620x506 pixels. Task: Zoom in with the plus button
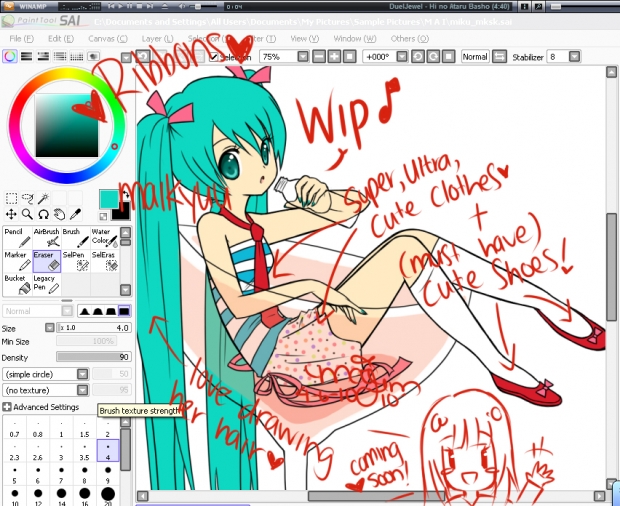tap(334, 57)
